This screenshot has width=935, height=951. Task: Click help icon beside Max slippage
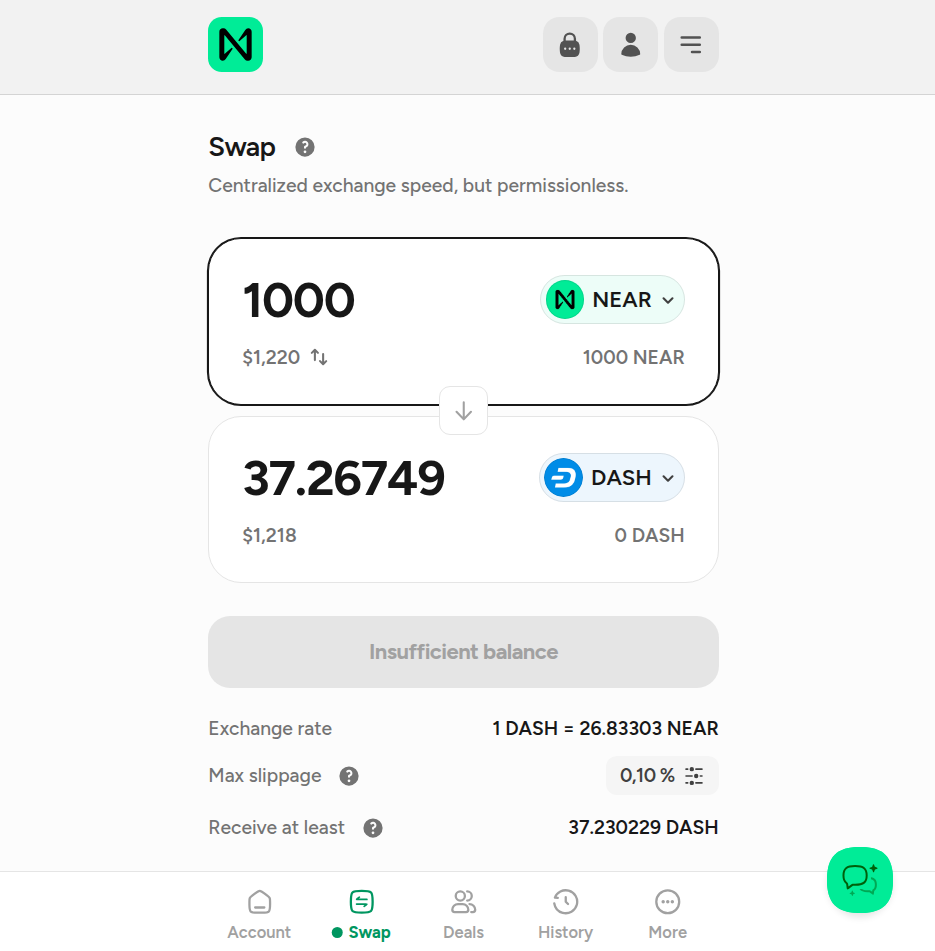pyautogui.click(x=349, y=776)
